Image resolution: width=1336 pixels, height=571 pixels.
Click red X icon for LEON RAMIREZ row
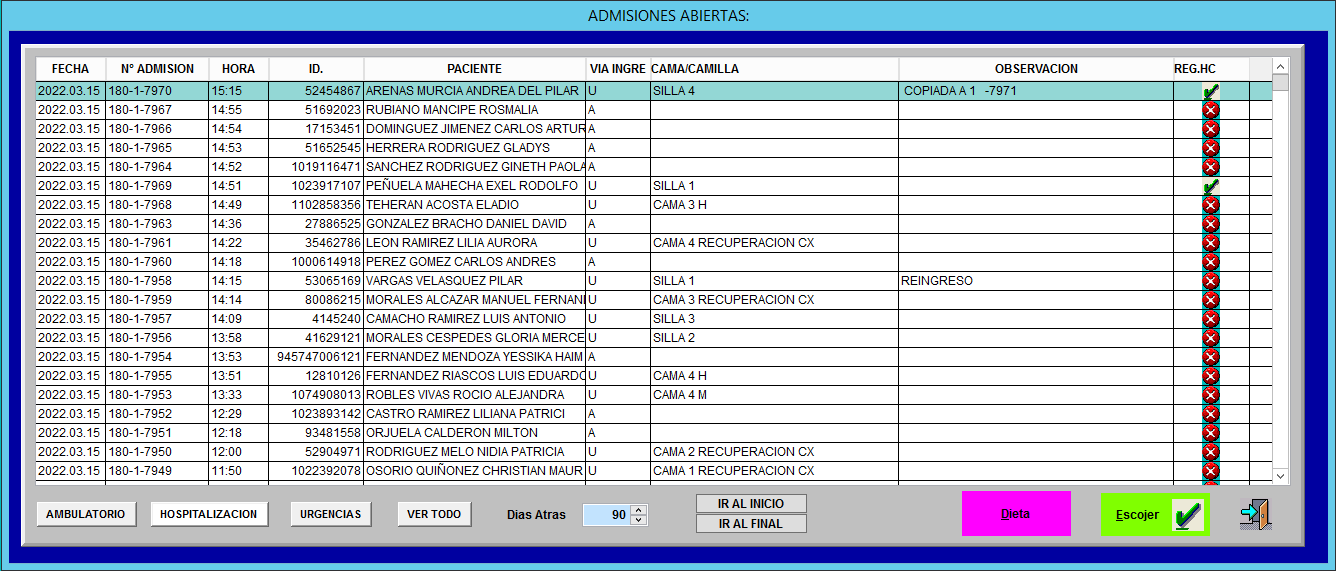click(1210, 243)
